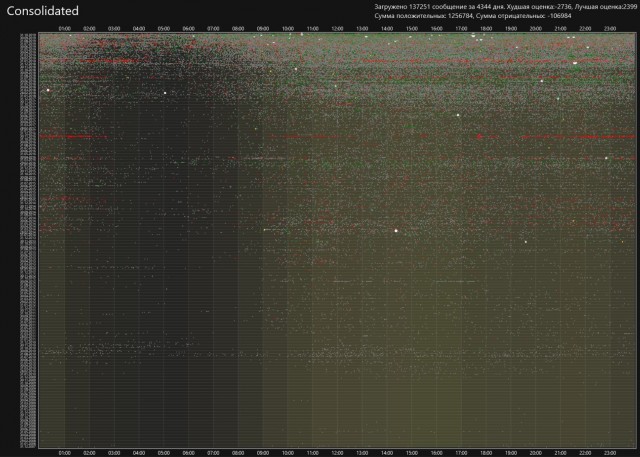Select the 18:00 label on the bottom axis
This screenshot has width=640, height=457.
486,453
